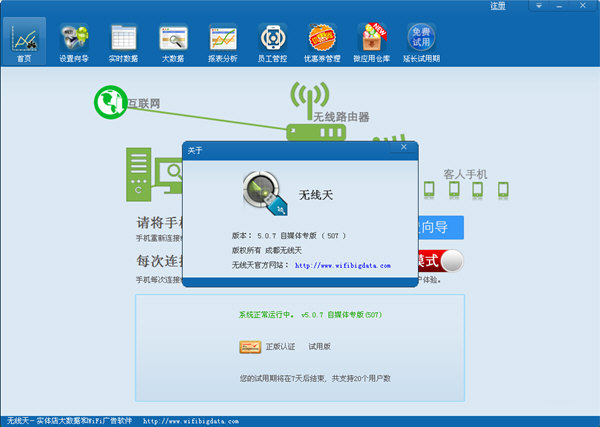
Task: Open the 首页 home toolbar icon
Action: 24,41
